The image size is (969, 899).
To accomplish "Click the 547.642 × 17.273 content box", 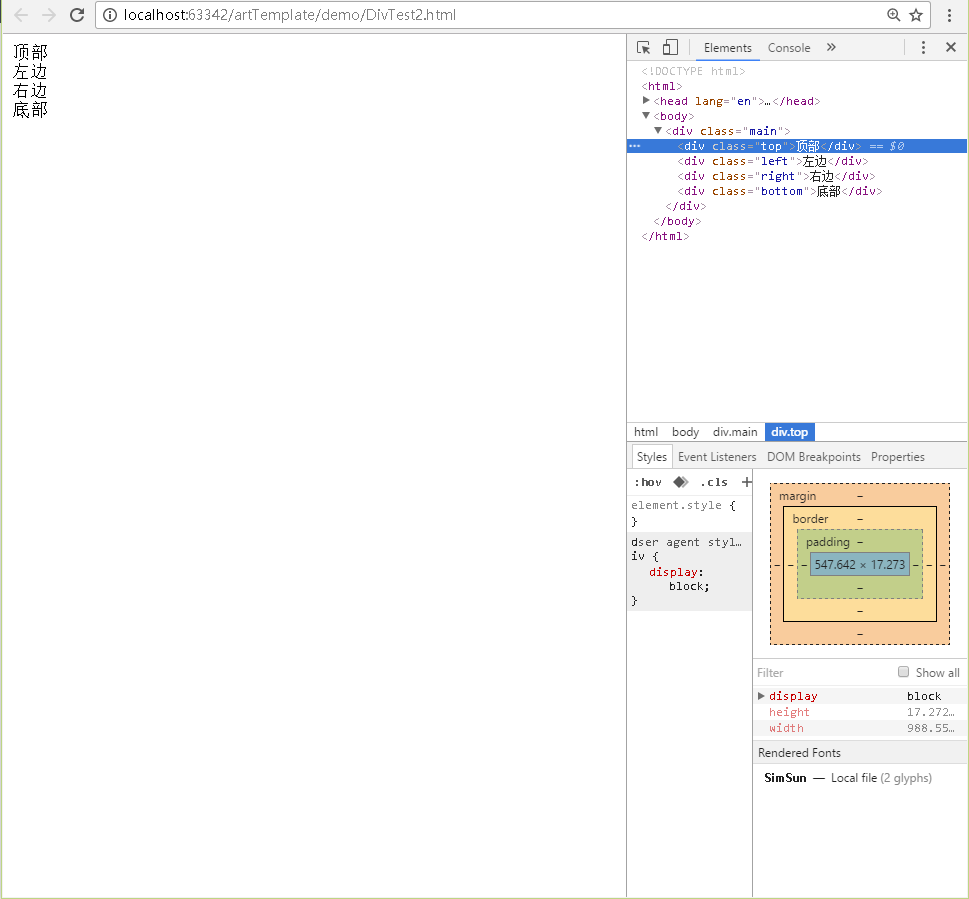I will pos(860,564).
